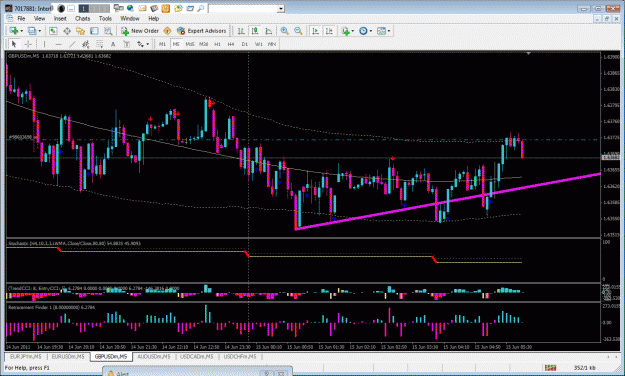Image resolution: width=625 pixels, height=376 pixels.
Task: Select the Text Label tool
Action: coord(126,44)
